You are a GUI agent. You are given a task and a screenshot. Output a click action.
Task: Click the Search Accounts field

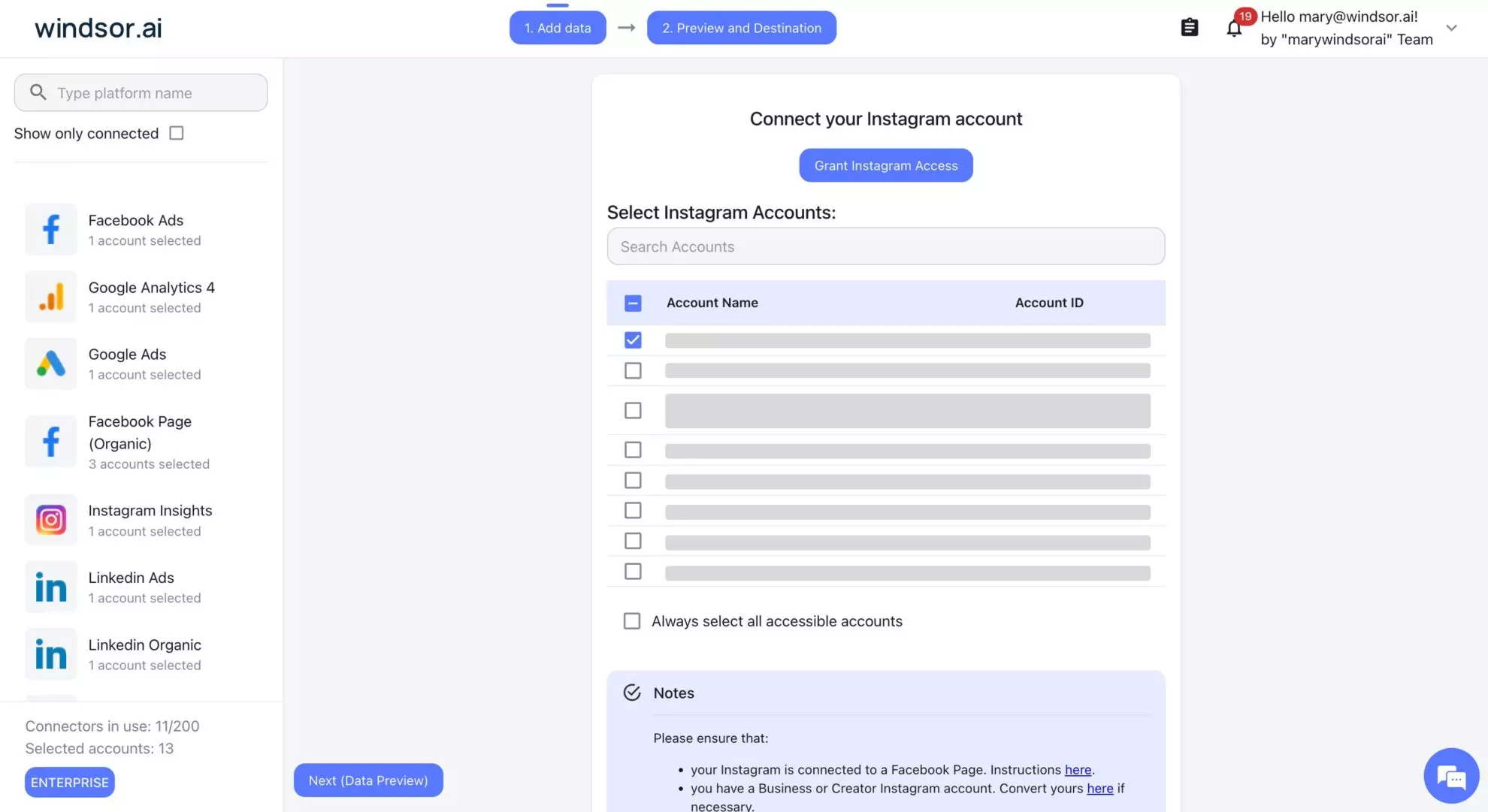(885, 246)
